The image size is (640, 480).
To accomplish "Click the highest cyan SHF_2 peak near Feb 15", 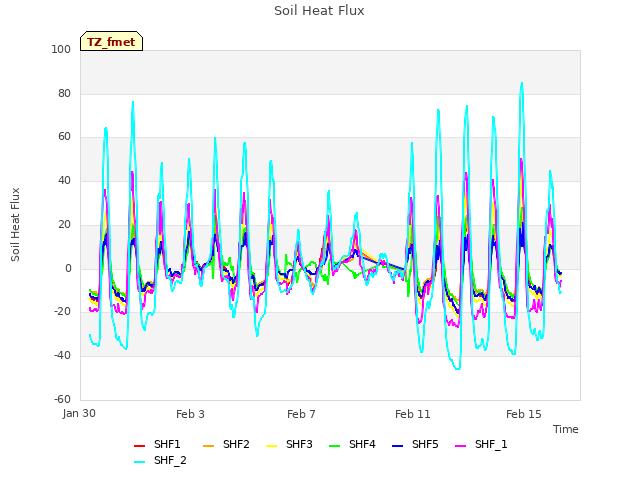I will [x=522, y=83].
